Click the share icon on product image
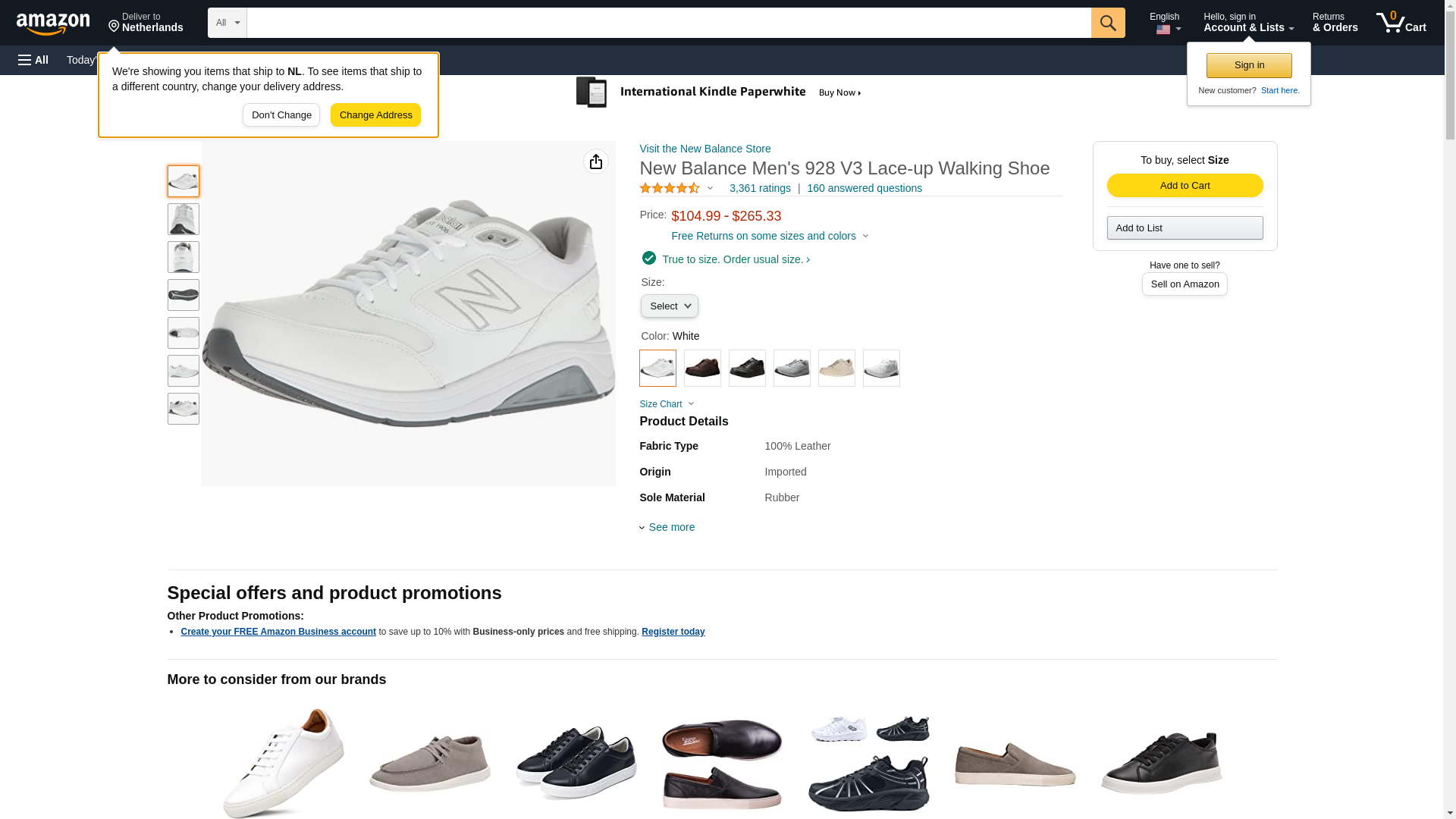This screenshot has height=819, width=1456. [595, 162]
